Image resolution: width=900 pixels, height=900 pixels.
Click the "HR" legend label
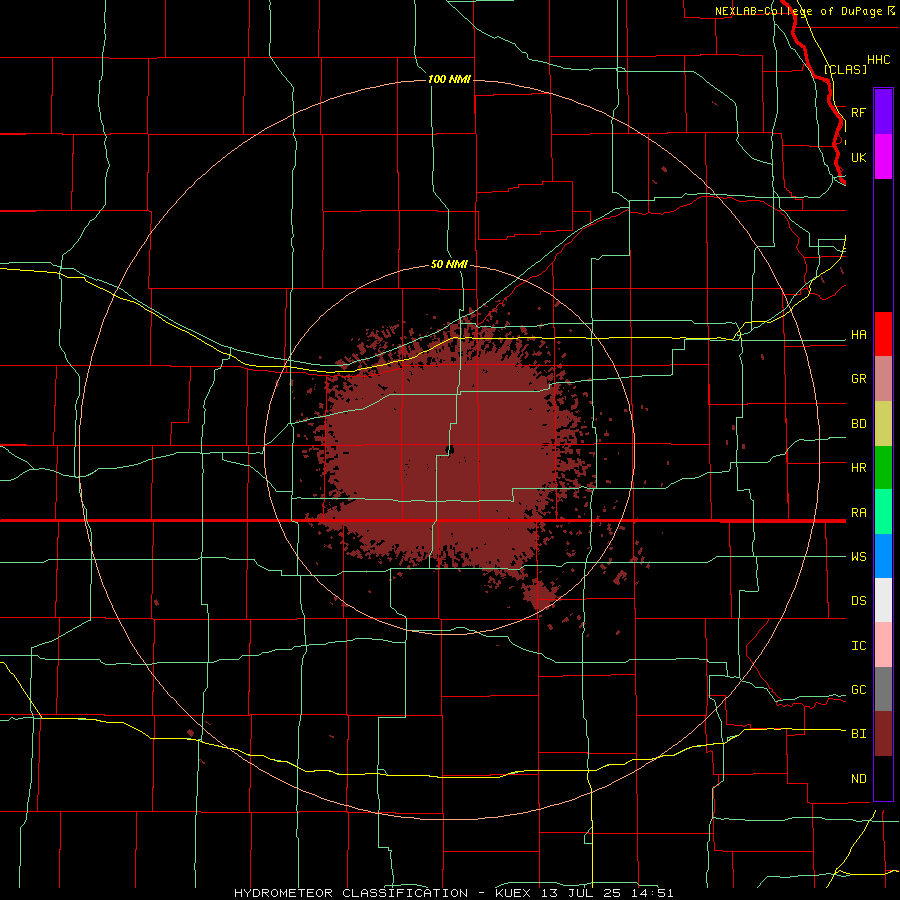(859, 468)
